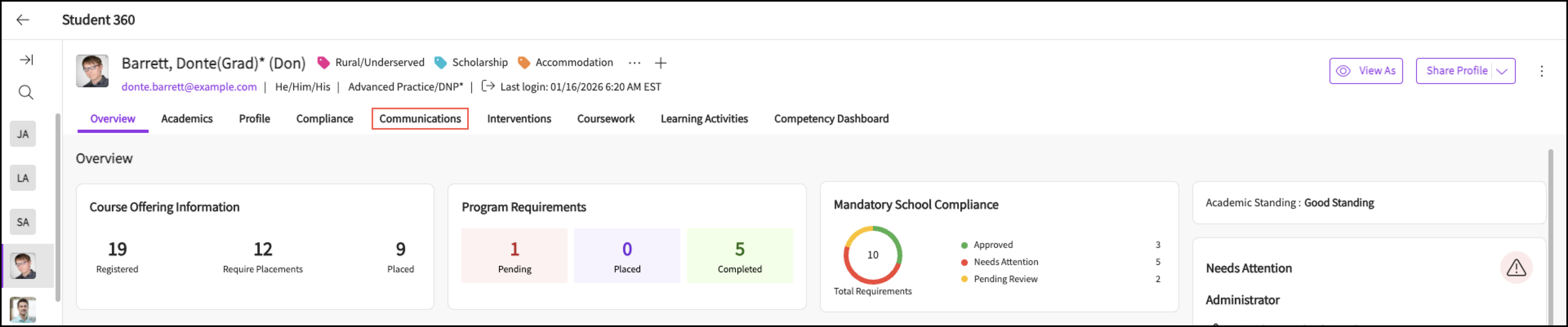The image size is (1568, 327).
Task: Click Donte Barrett's profile photo
Action: (x=93, y=71)
